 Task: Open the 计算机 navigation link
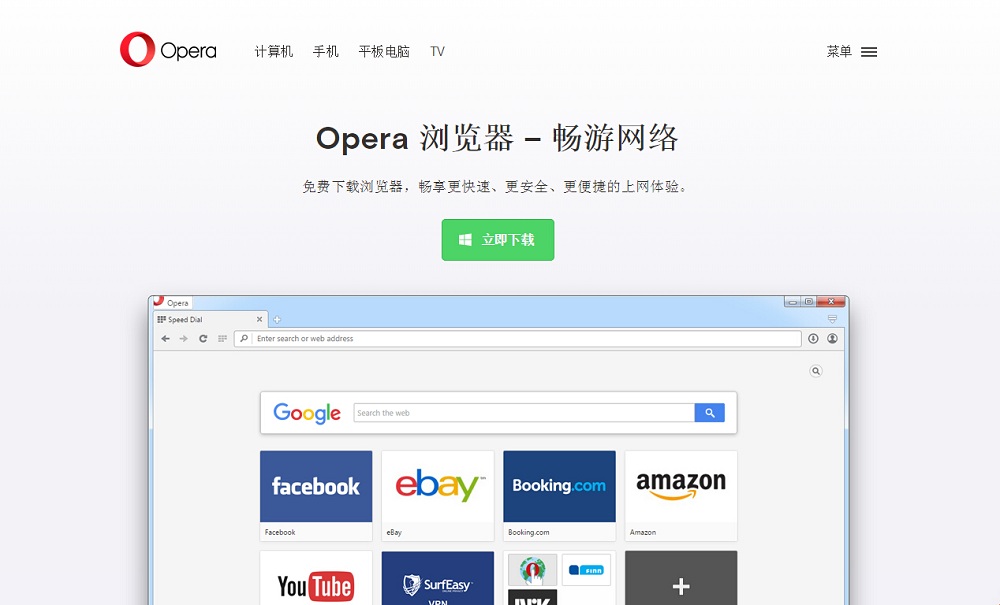point(274,52)
